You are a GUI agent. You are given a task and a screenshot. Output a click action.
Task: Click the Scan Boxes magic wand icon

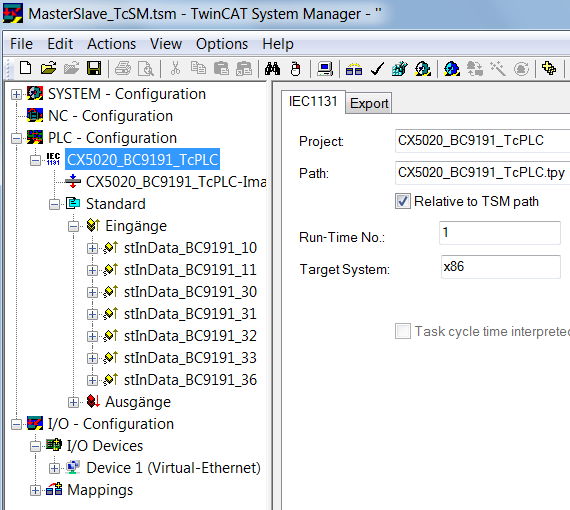click(x=498, y=68)
